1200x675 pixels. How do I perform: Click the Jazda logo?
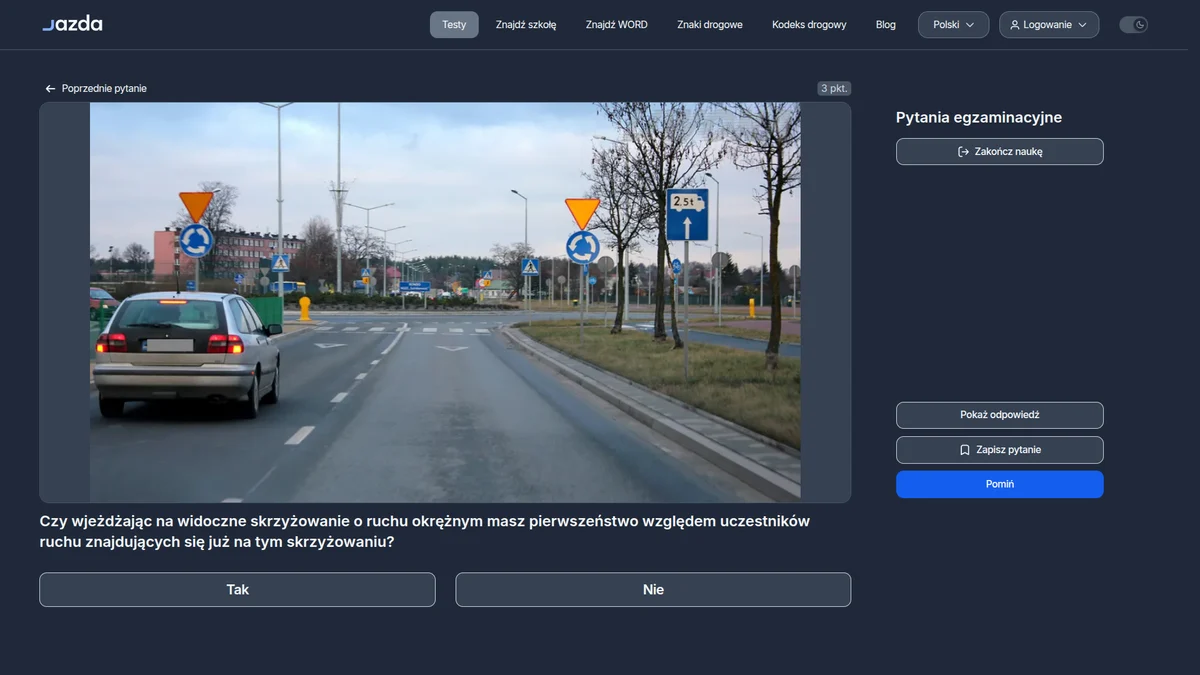[72, 23]
